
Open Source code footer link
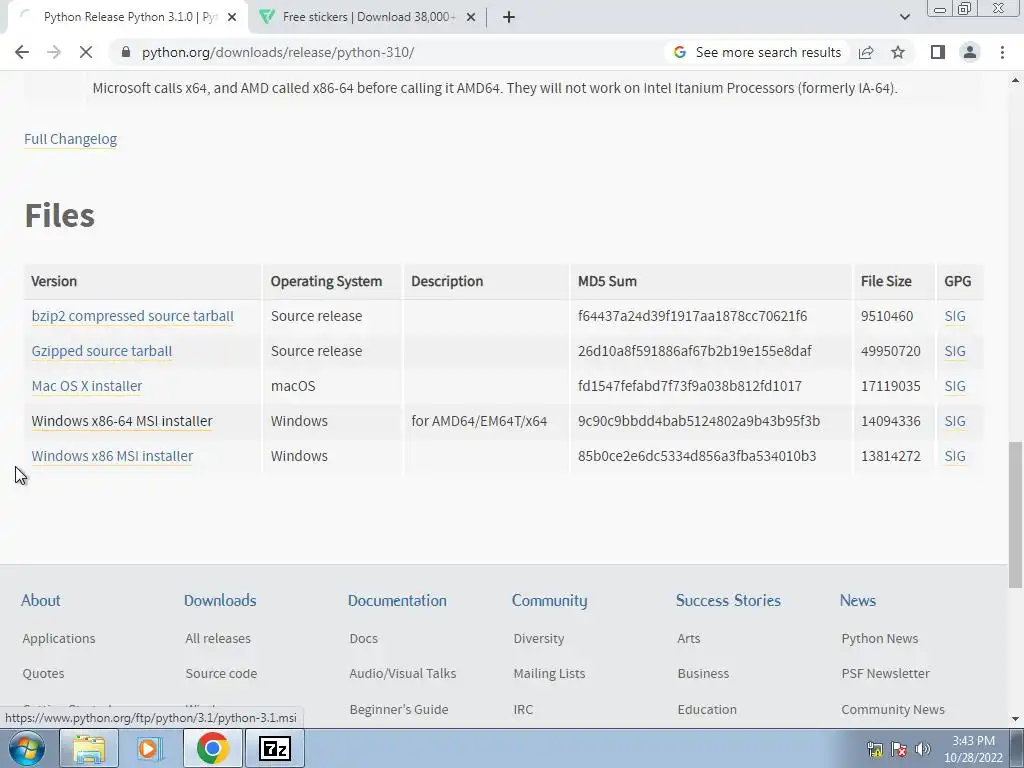click(221, 673)
